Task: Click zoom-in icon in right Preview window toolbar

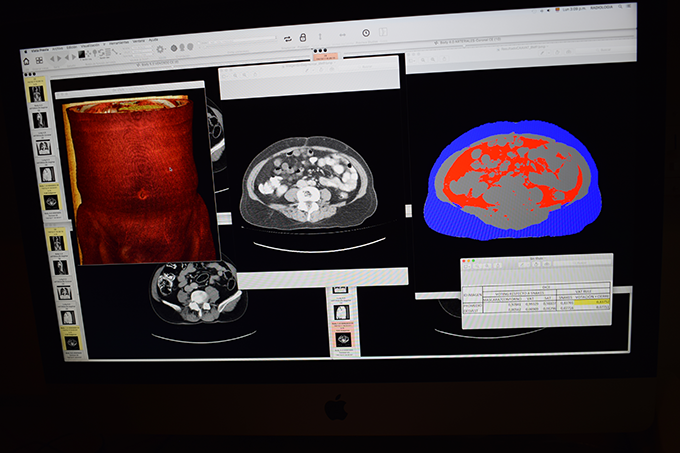Action: coord(433,59)
